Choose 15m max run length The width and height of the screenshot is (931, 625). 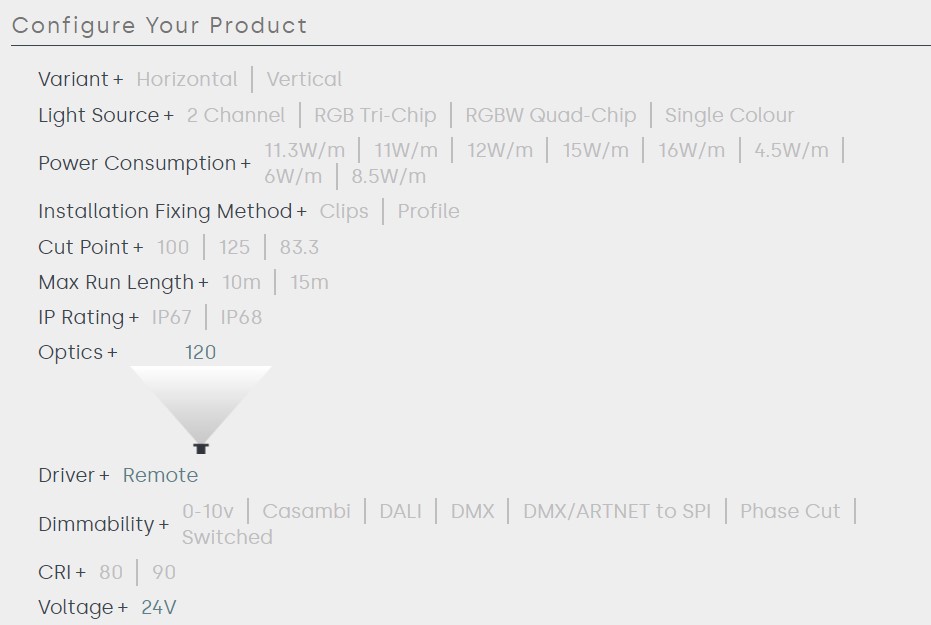tap(309, 283)
